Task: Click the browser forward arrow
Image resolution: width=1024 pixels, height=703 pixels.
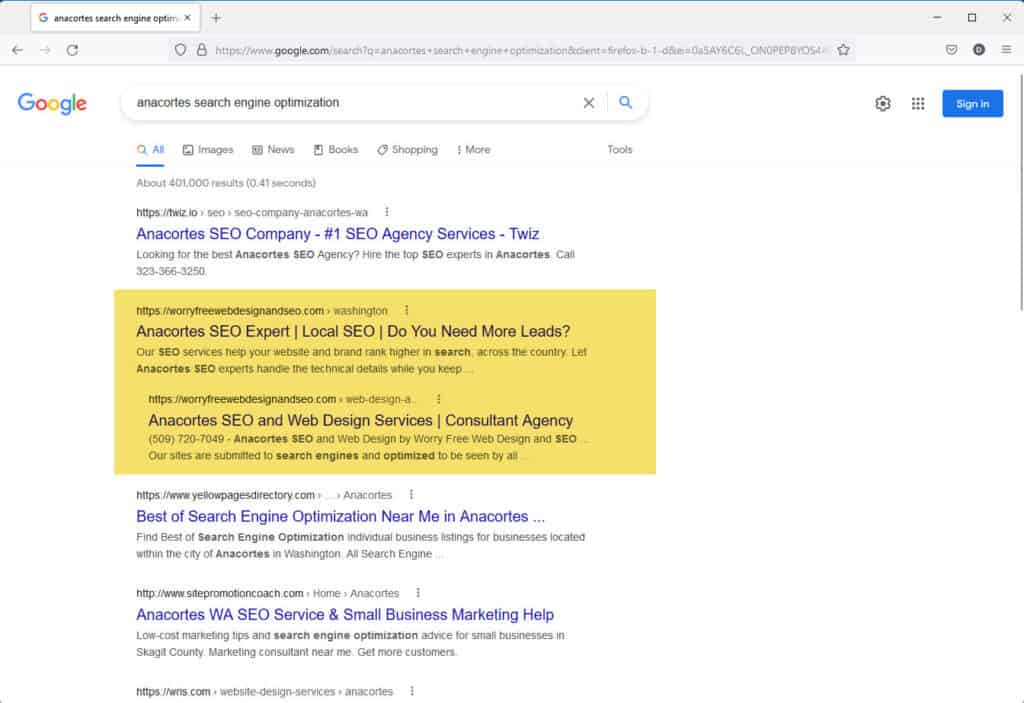Action: [45, 50]
